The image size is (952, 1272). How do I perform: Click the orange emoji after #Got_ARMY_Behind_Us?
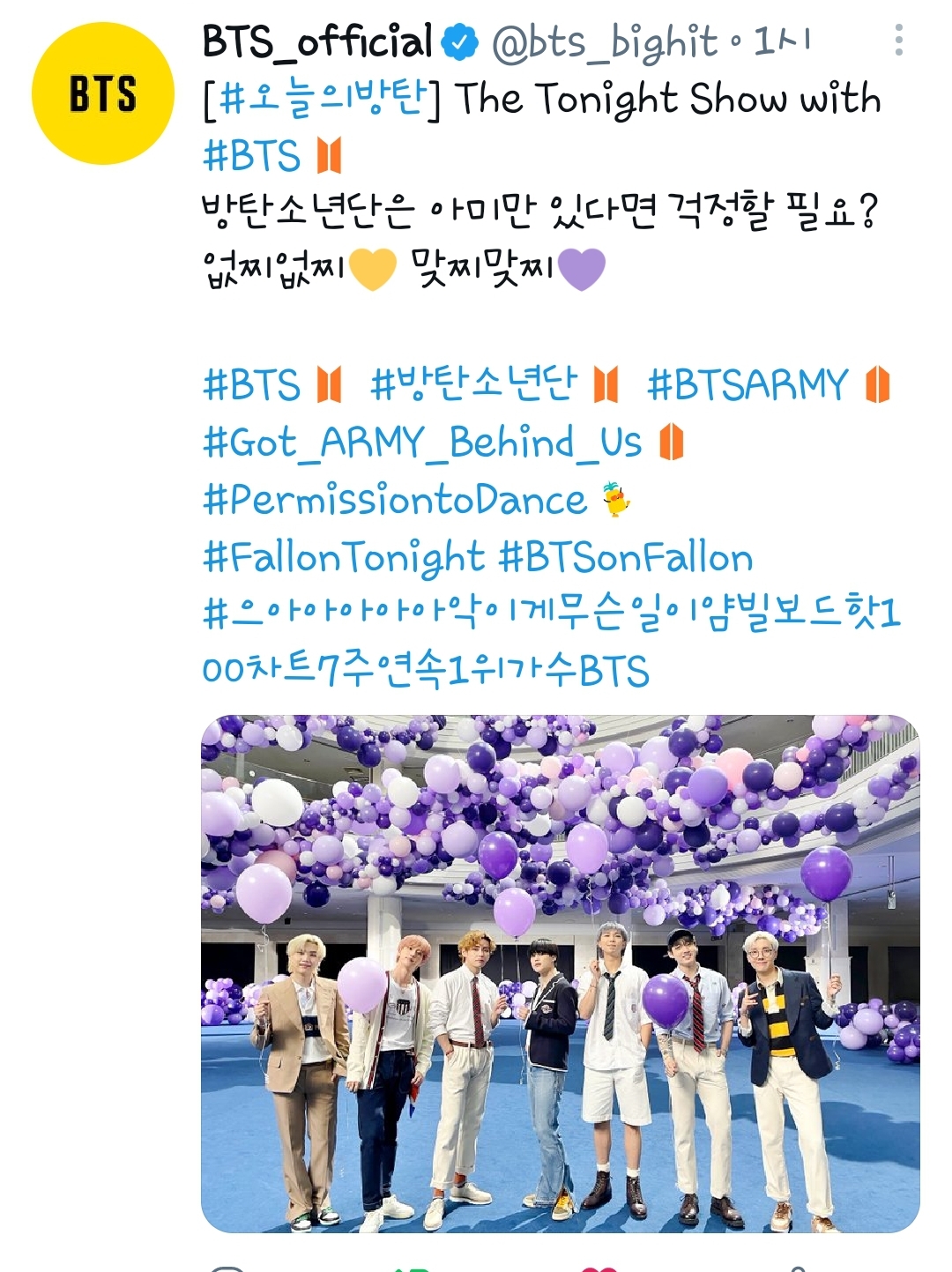coord(672,443)
